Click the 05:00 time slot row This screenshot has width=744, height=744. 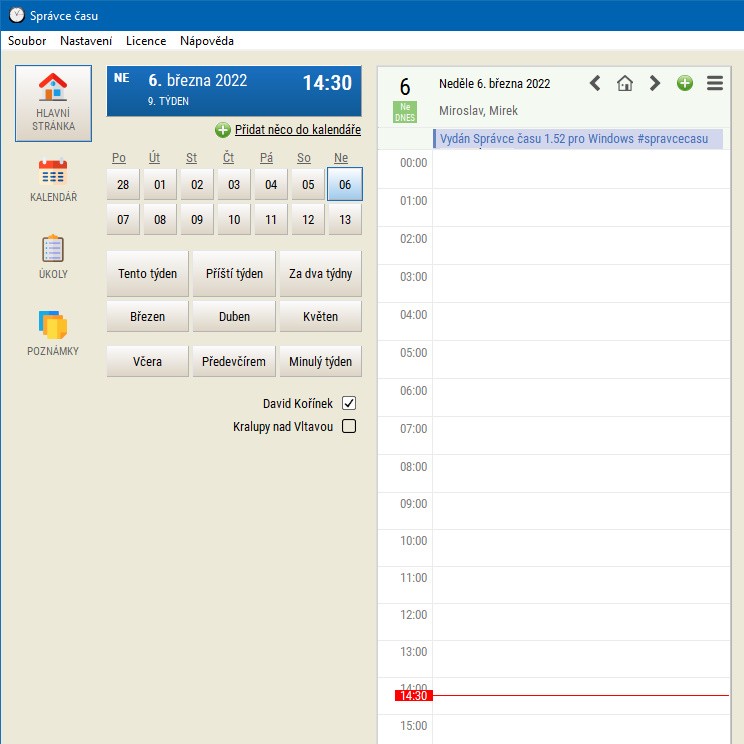tap(554, 360)
